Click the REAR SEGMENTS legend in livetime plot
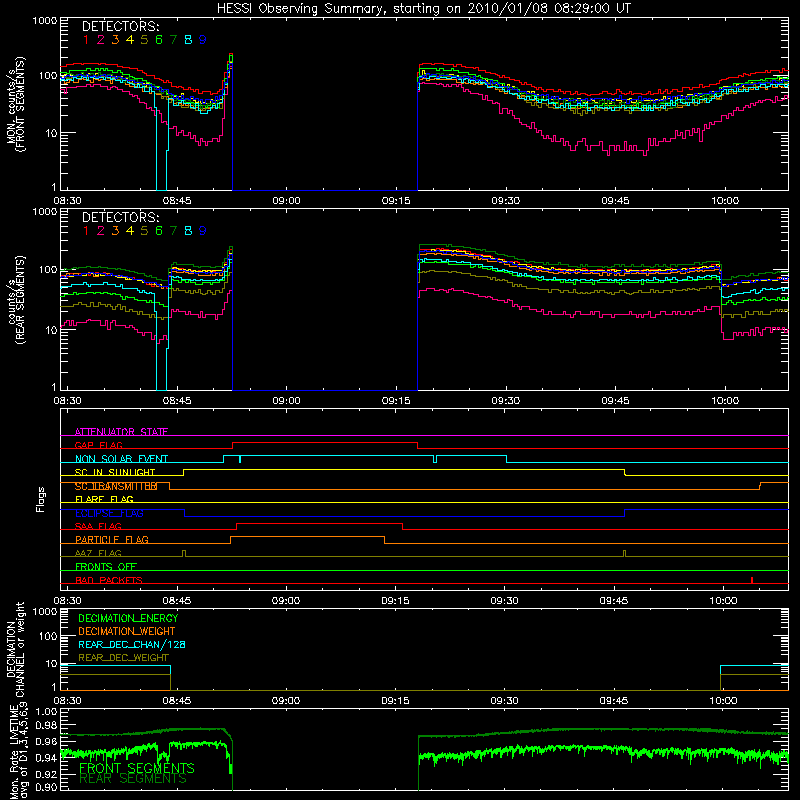The image size is (800, 800). (x=133, y=779)
